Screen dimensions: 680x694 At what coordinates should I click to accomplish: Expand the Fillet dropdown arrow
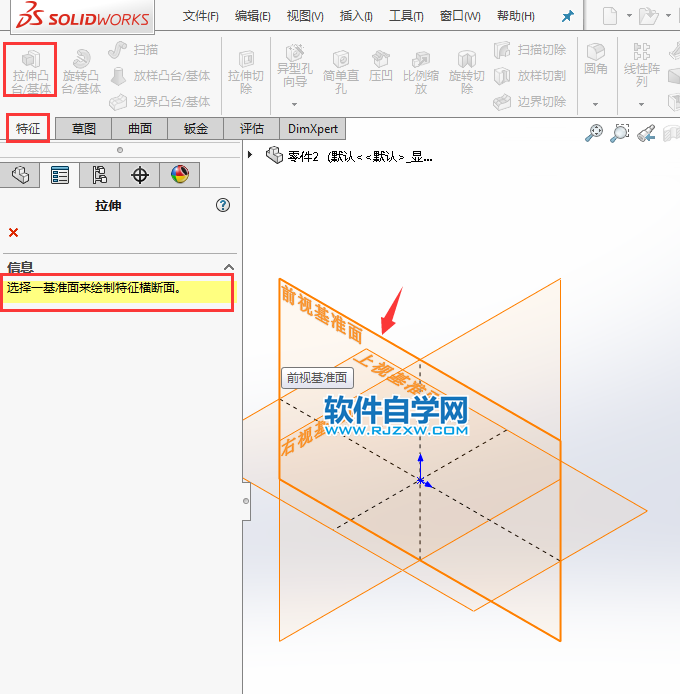595,104
